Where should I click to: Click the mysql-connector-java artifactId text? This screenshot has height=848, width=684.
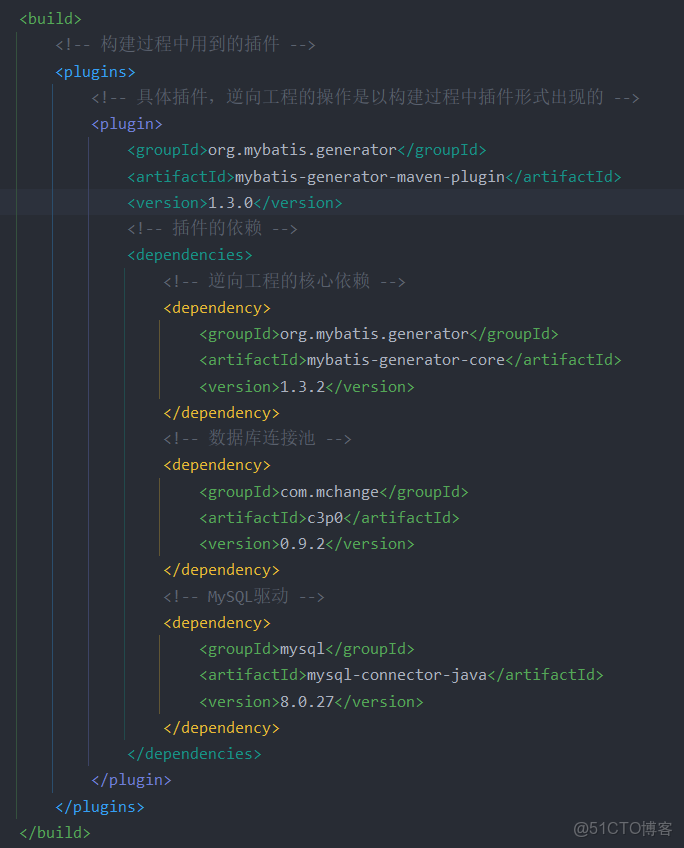coord(397,675)
